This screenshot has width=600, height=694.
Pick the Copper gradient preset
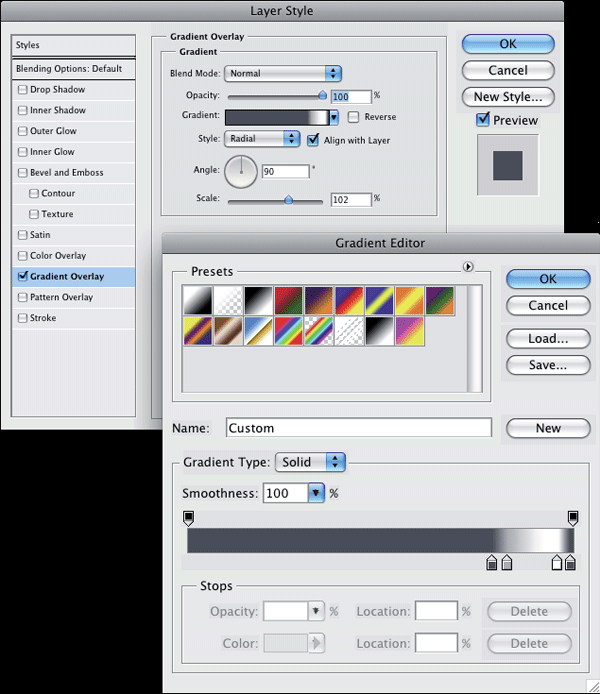pos(228,331)
